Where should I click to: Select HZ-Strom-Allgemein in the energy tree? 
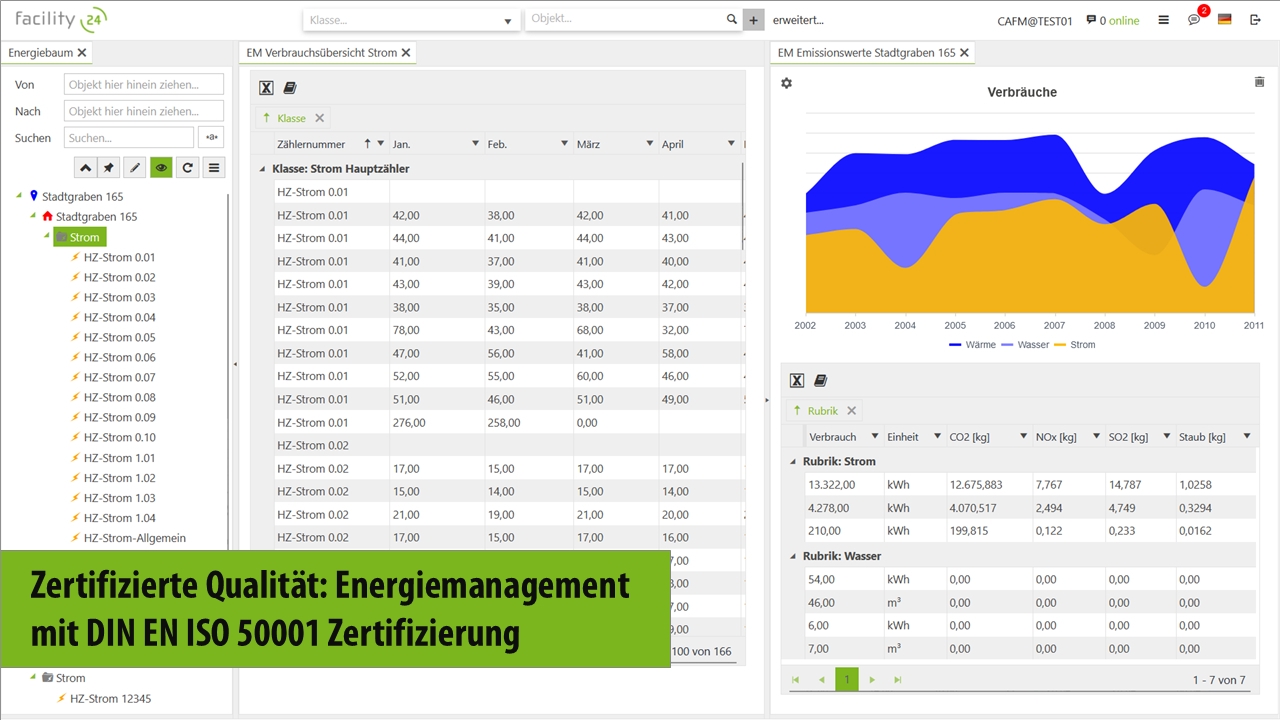[135, 538]
